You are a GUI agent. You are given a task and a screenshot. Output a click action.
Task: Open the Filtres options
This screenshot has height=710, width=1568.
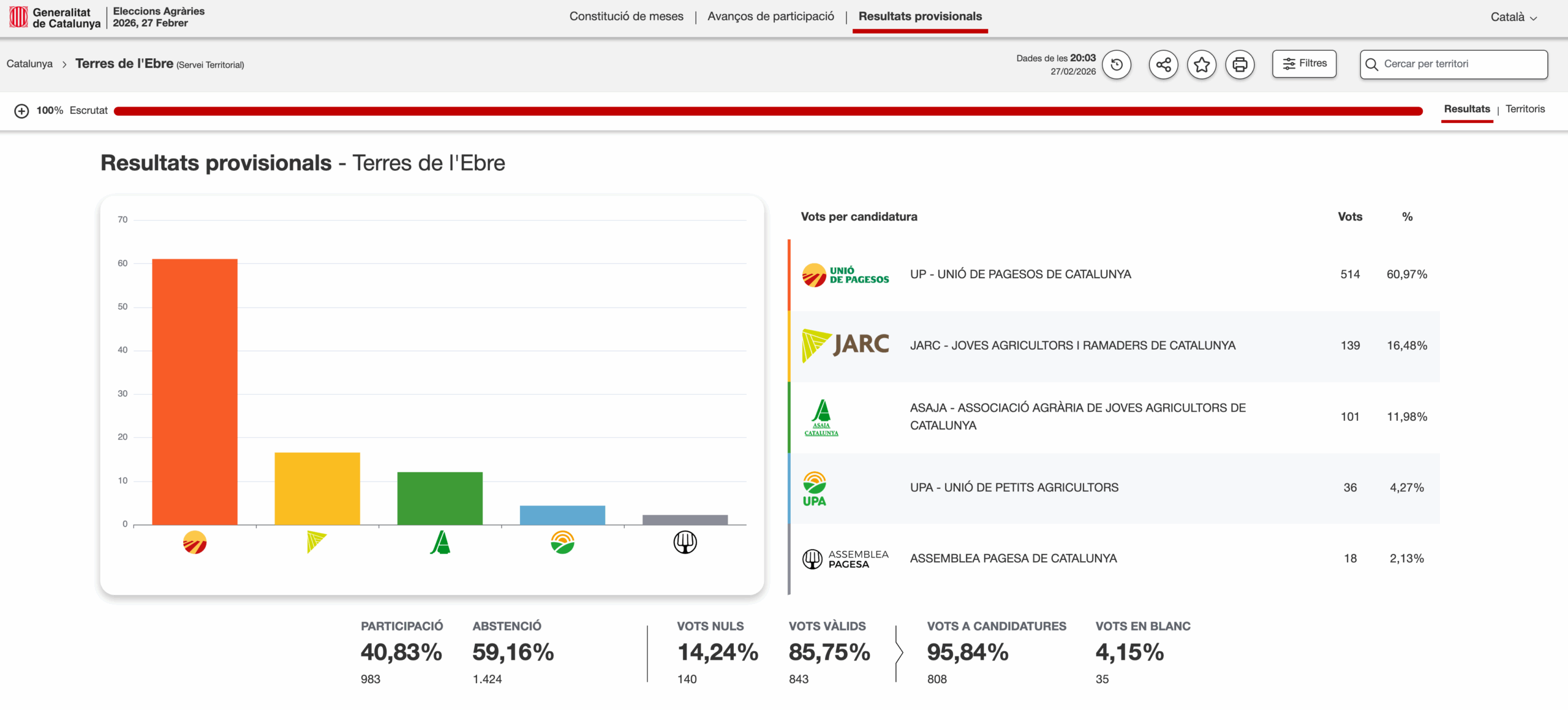point(1304,64)
